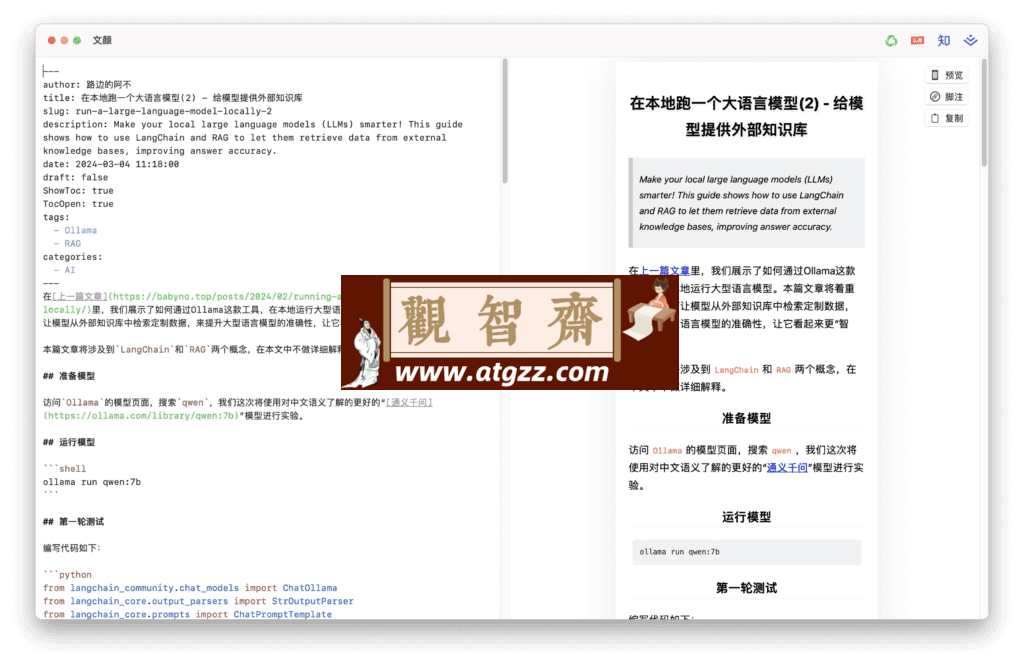Click the 'title: 在本地跑一个大语言模型(2)' line in editor
Viewport: 1024px width, 666px height.
(172, 98)
